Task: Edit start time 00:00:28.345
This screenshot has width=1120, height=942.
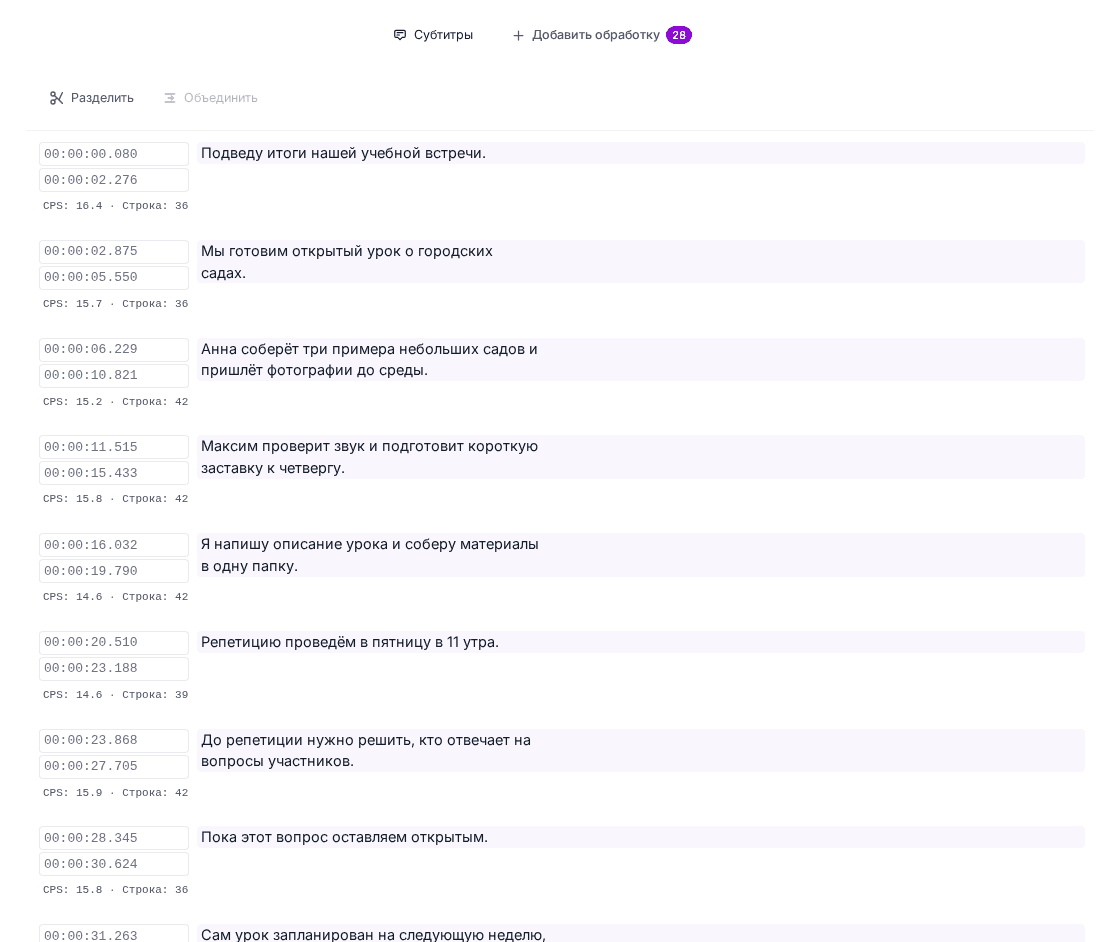Action: tap(114, 838)
